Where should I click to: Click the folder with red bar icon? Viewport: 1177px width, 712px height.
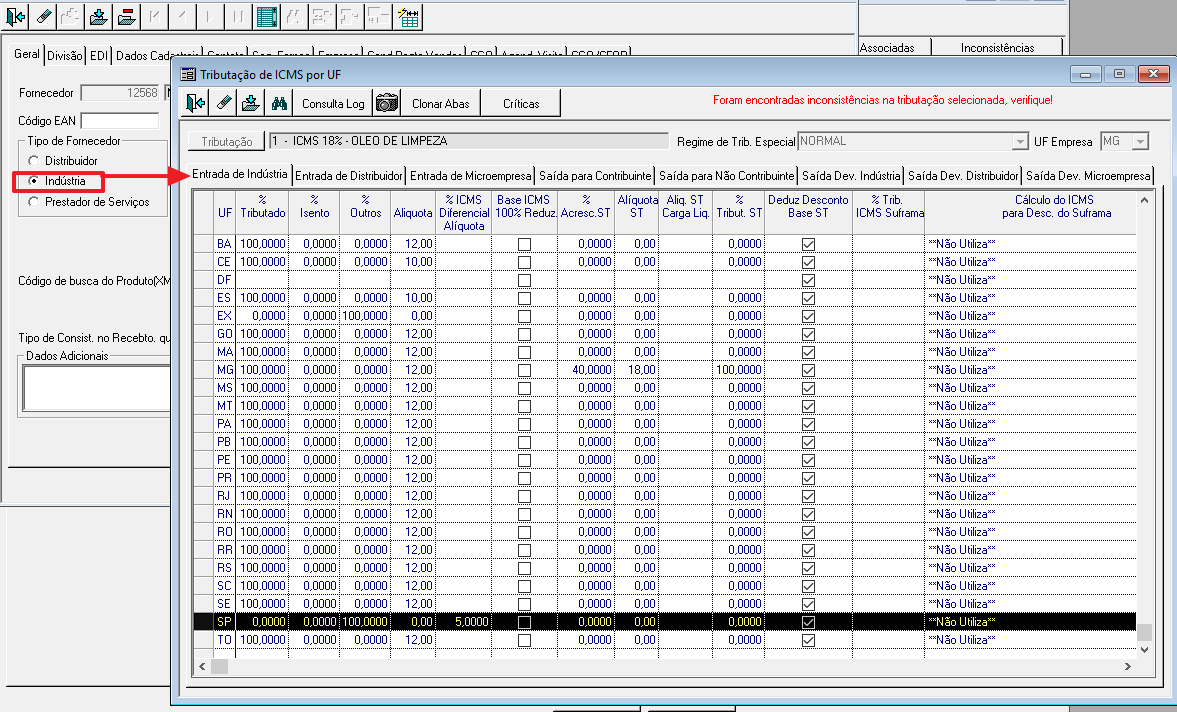(126, 16)
